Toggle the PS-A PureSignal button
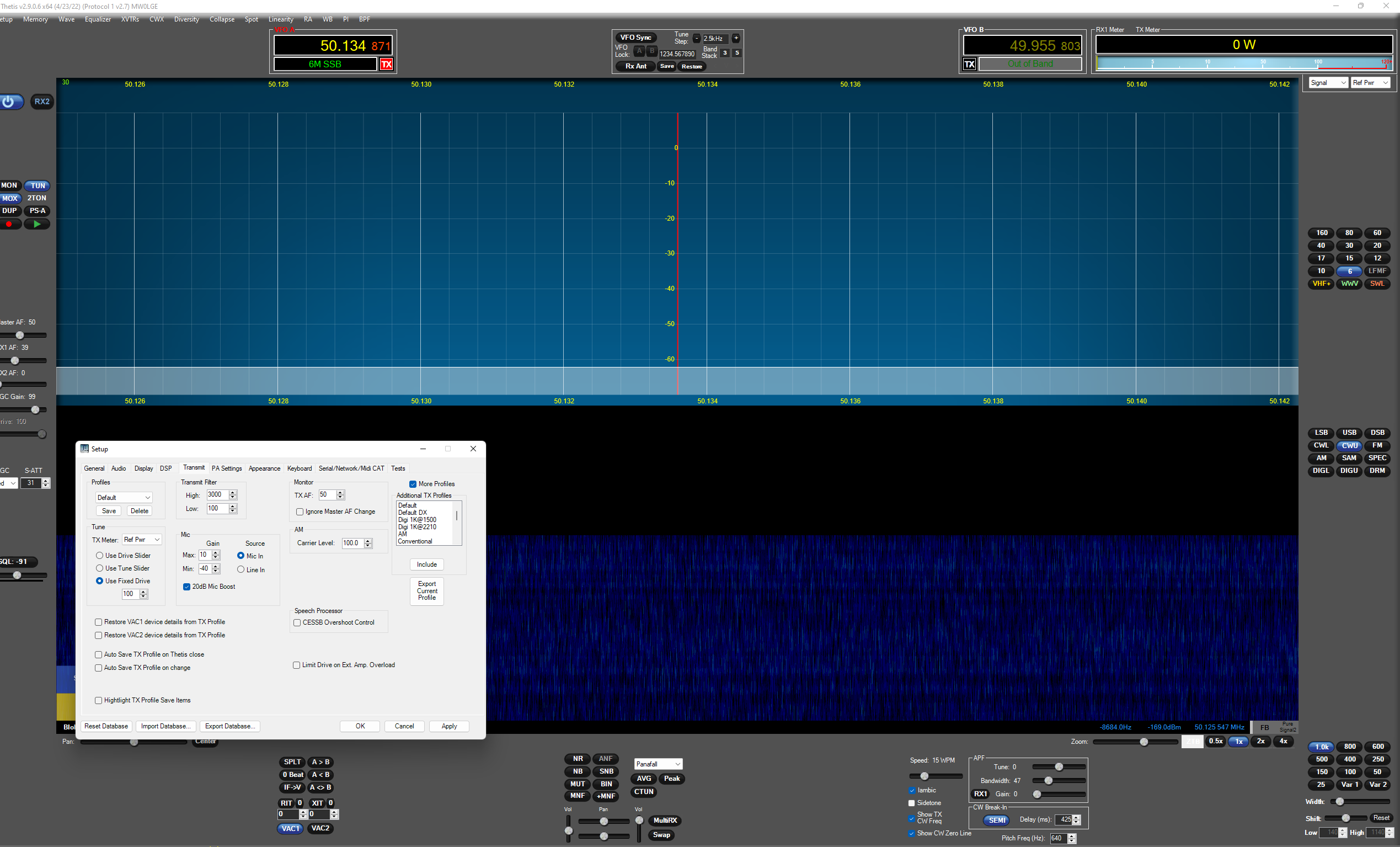Viewport: 1400px width, 847px height. coord(38,211)
